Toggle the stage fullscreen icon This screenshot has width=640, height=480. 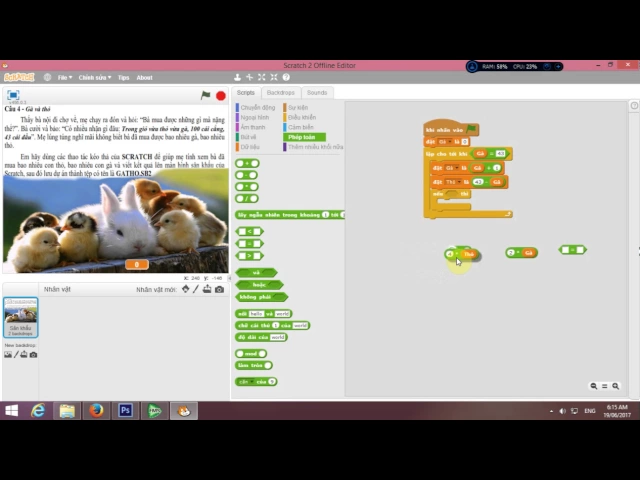tap(13, 95)
